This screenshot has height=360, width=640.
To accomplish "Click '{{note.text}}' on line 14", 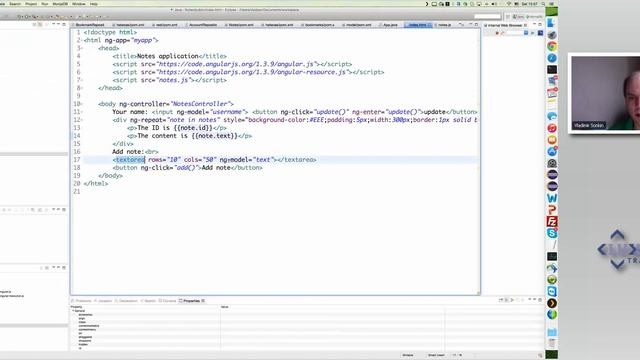I will click(x=214, y=136).
